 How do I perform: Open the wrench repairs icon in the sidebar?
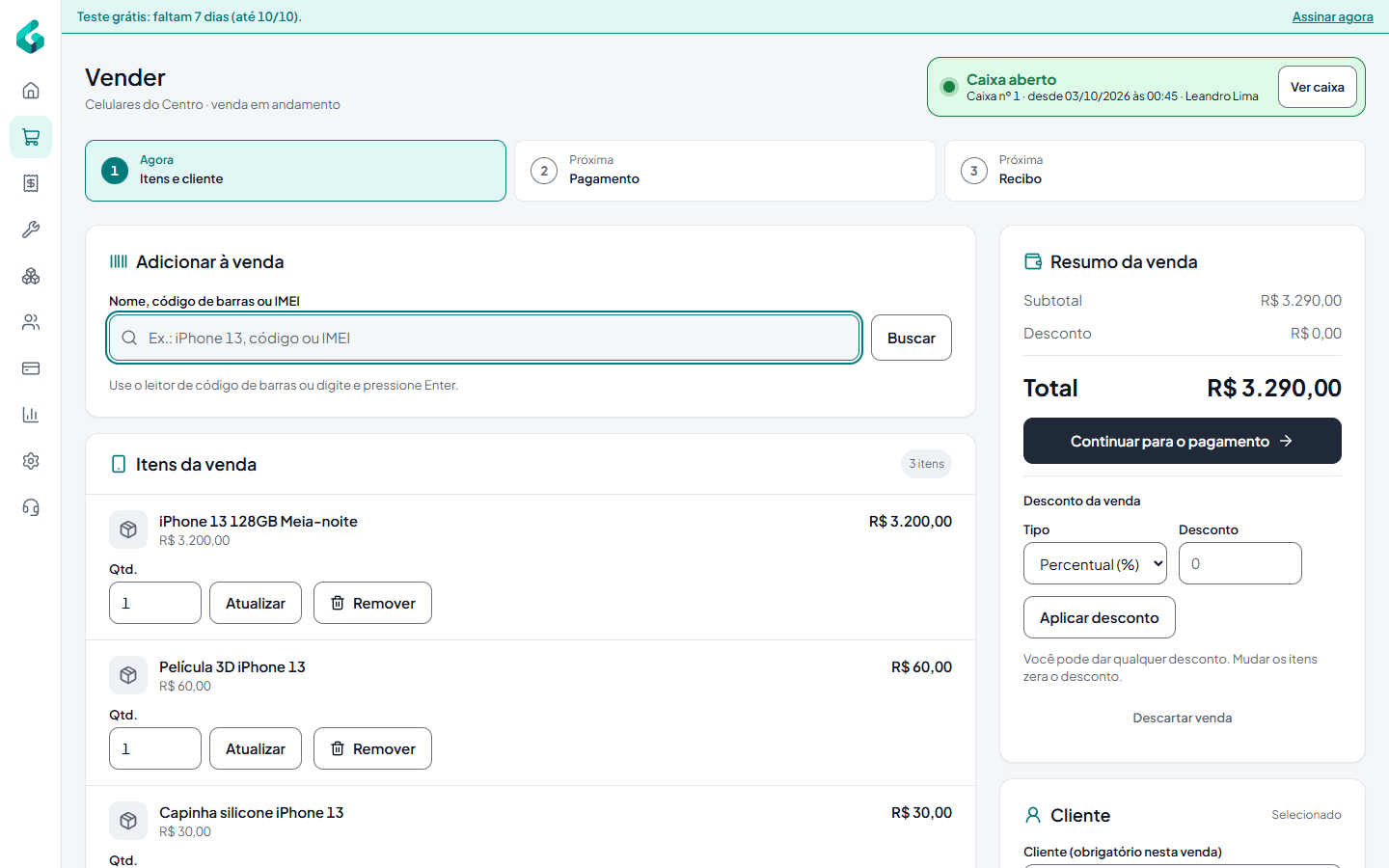click(x=31, y=230)
